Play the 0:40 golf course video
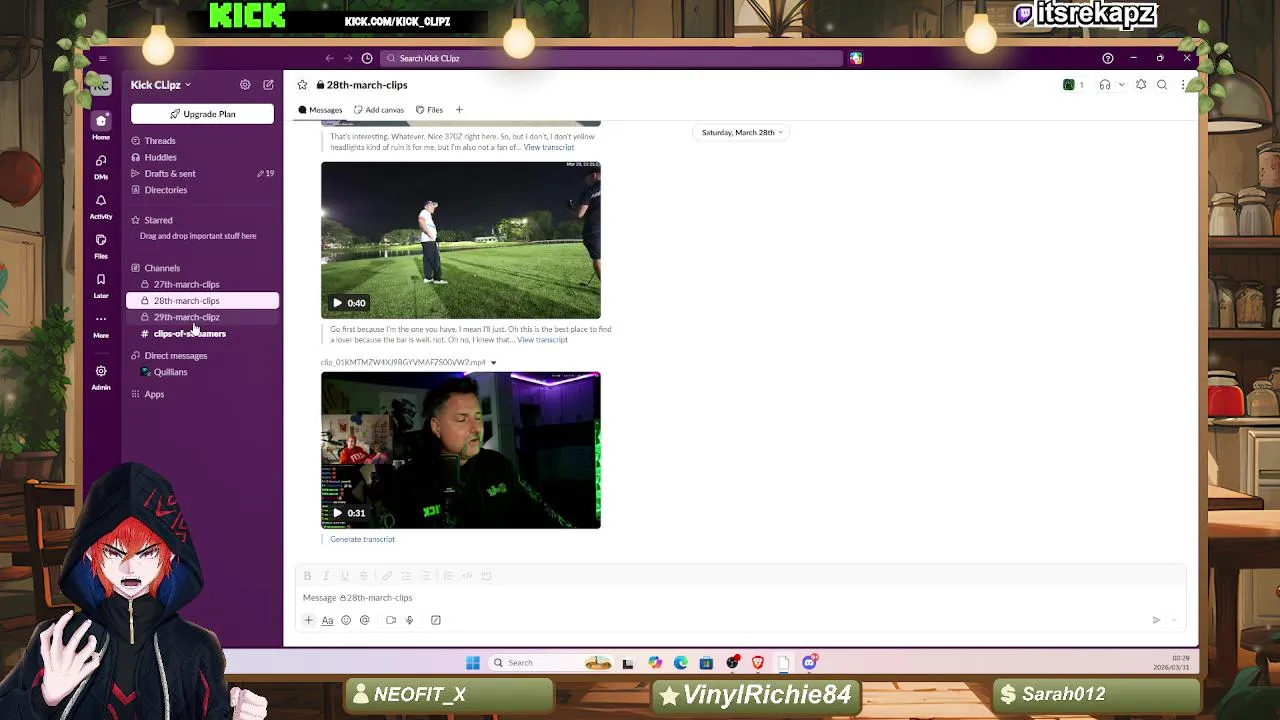This screenshot has height=720, width=1280. [x=337, y=303]
